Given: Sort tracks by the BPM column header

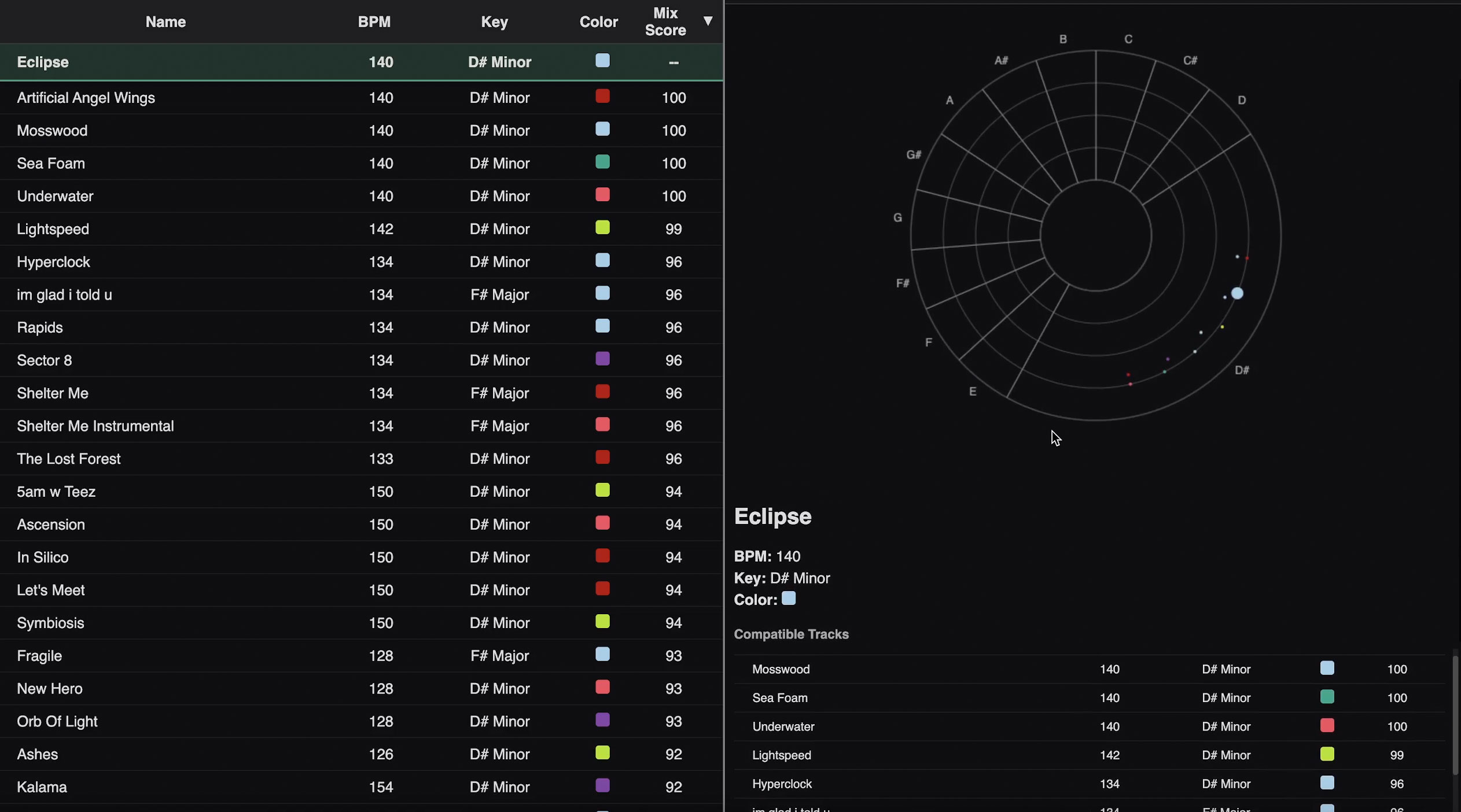Looking at the screenshot, I should coord(374,21).
